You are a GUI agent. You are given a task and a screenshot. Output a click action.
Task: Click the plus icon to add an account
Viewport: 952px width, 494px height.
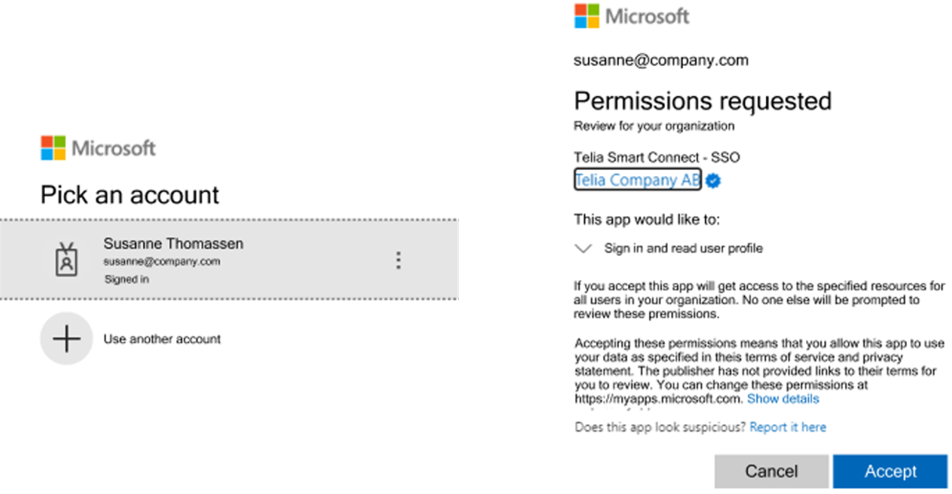66,339
